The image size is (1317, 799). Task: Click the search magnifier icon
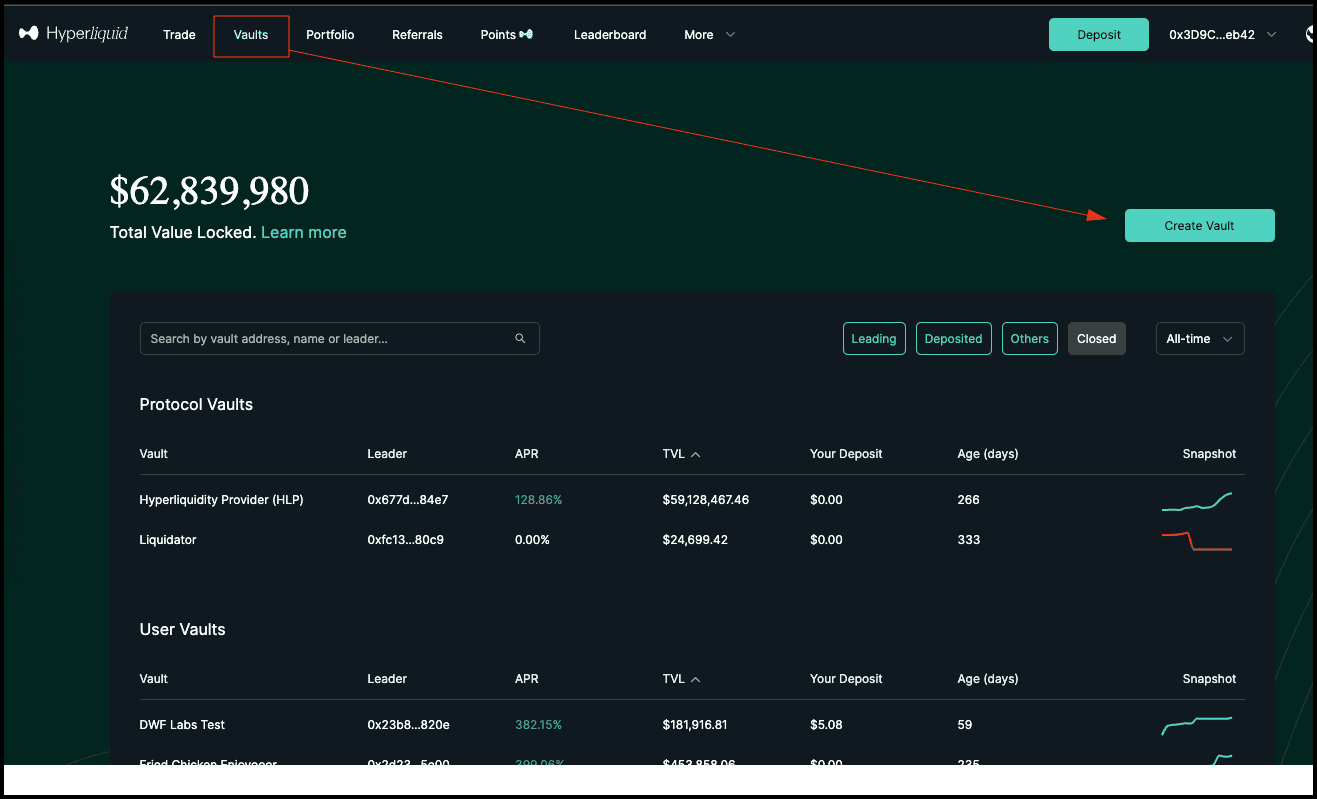(x=520, y=339)
